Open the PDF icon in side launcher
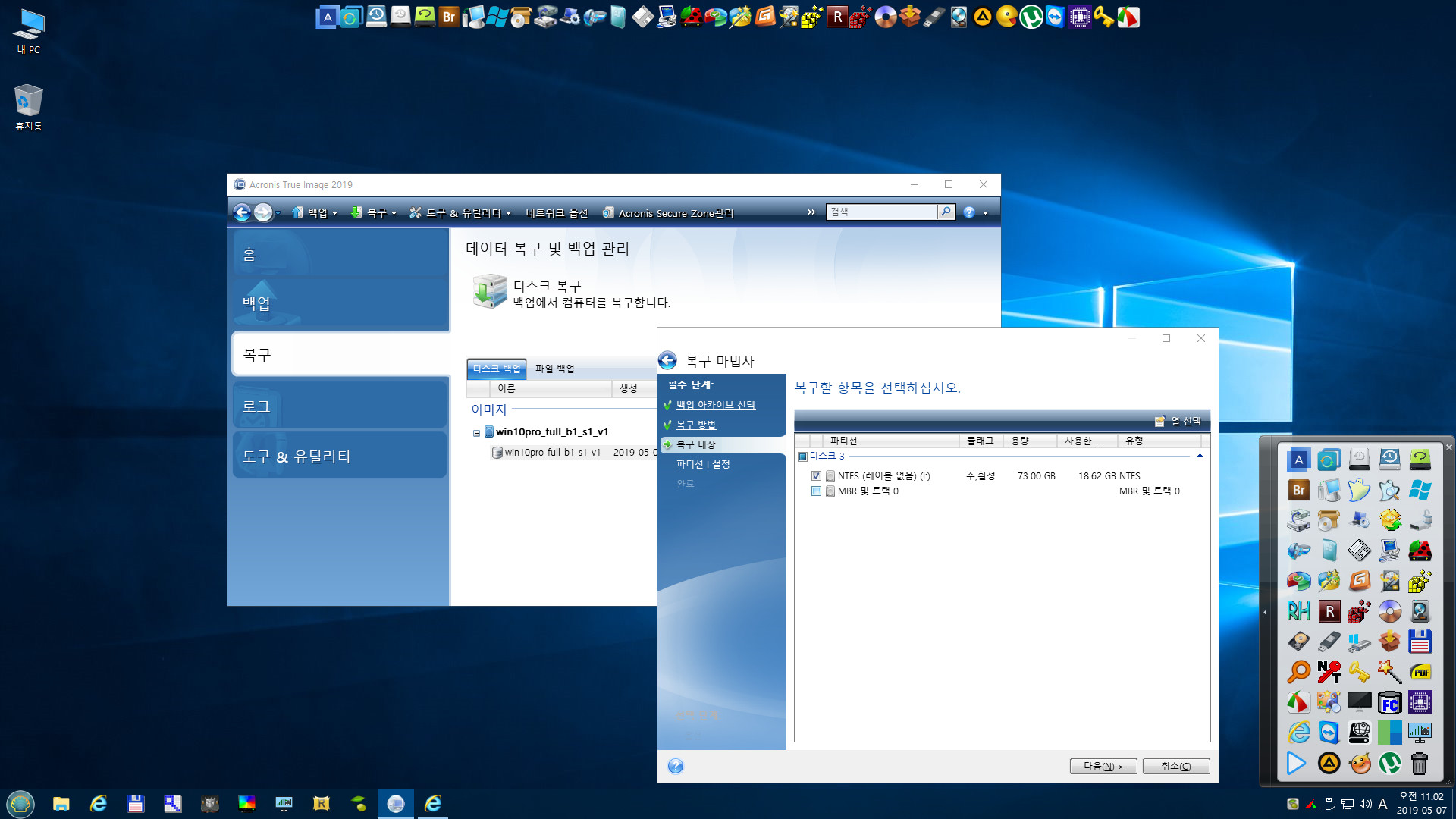The image size is (1456, 819). pyautogui.click(x=1420, y=672)
